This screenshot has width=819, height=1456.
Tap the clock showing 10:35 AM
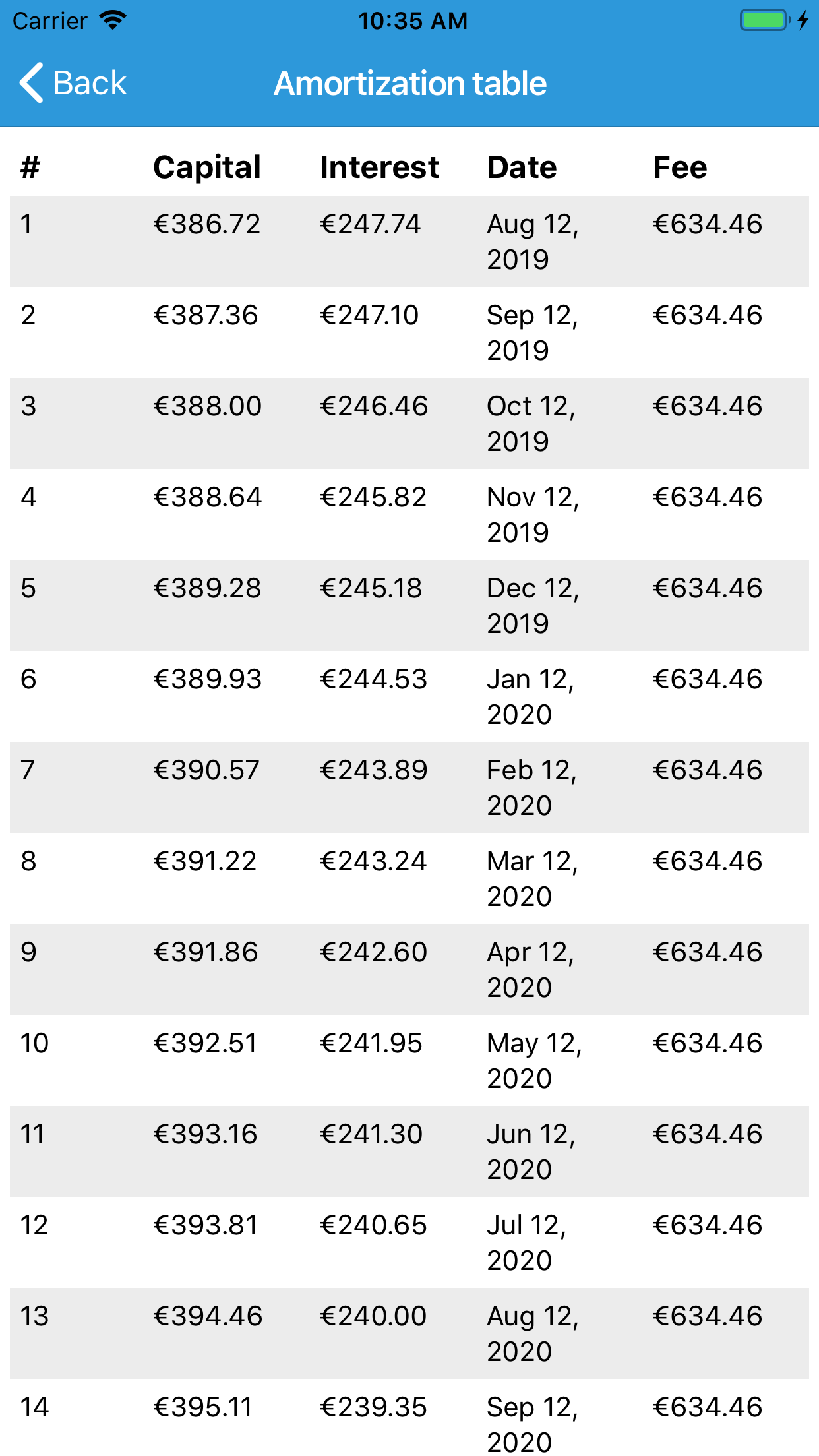(413, 21)
